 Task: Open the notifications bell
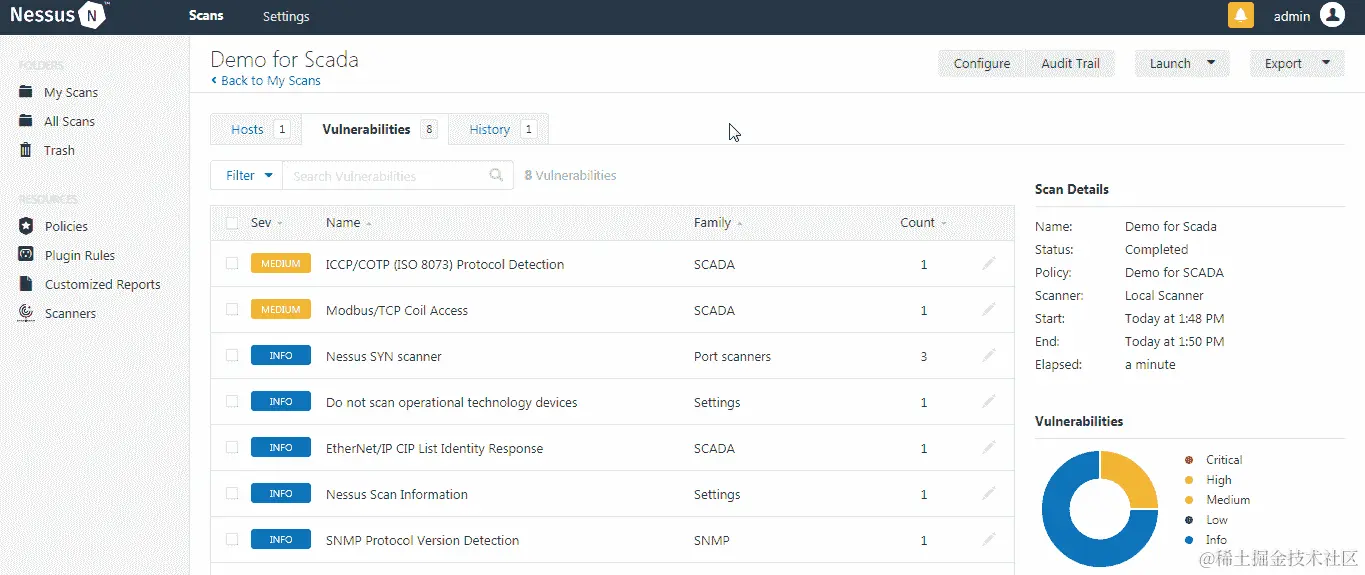pyautogui.click(x=1240, y=16)
